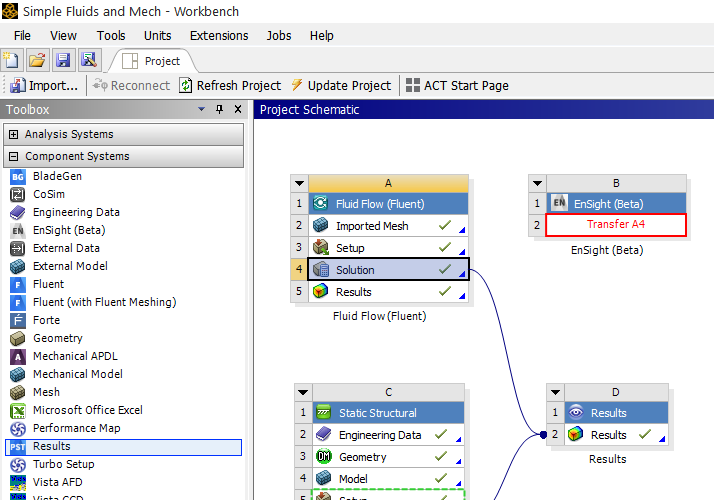Screen dimensions: 714x500
Task: Open system D dropdown arrow
Action: coord(555,392)
